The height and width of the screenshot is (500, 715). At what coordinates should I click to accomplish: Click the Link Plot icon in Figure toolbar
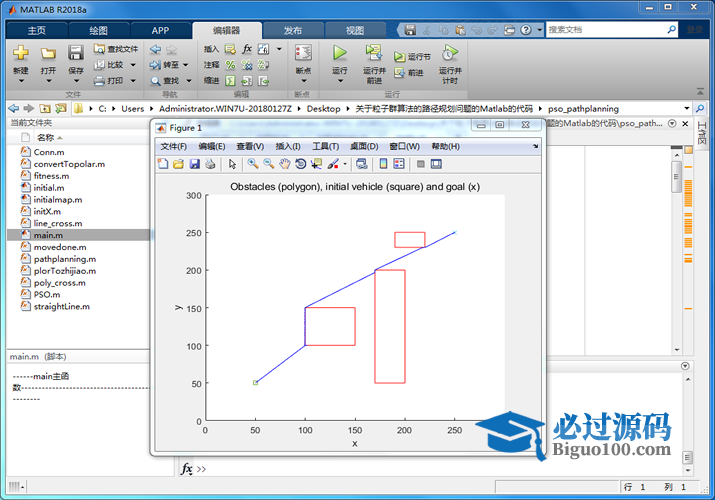361,164
